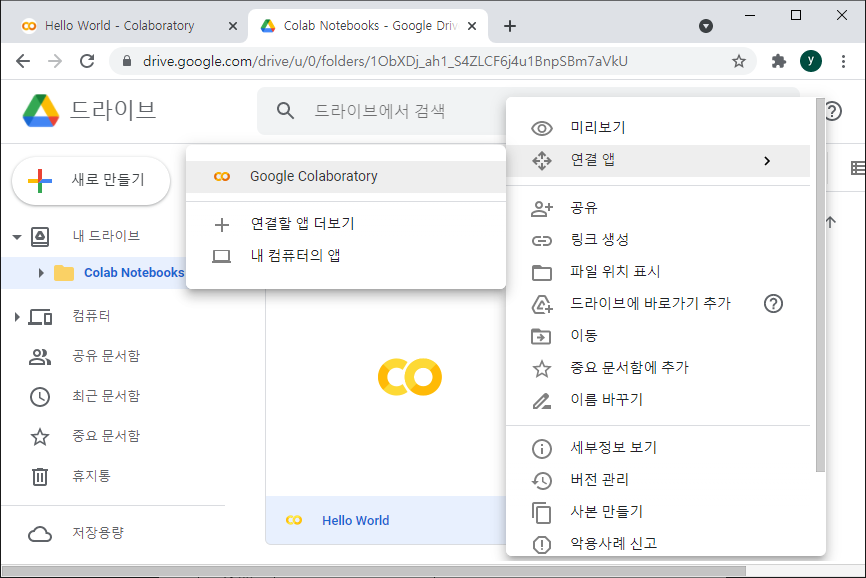This screenshot has height=578, width=866.
Task: Click the preview eye icon
Action: [x=541, y=128]
